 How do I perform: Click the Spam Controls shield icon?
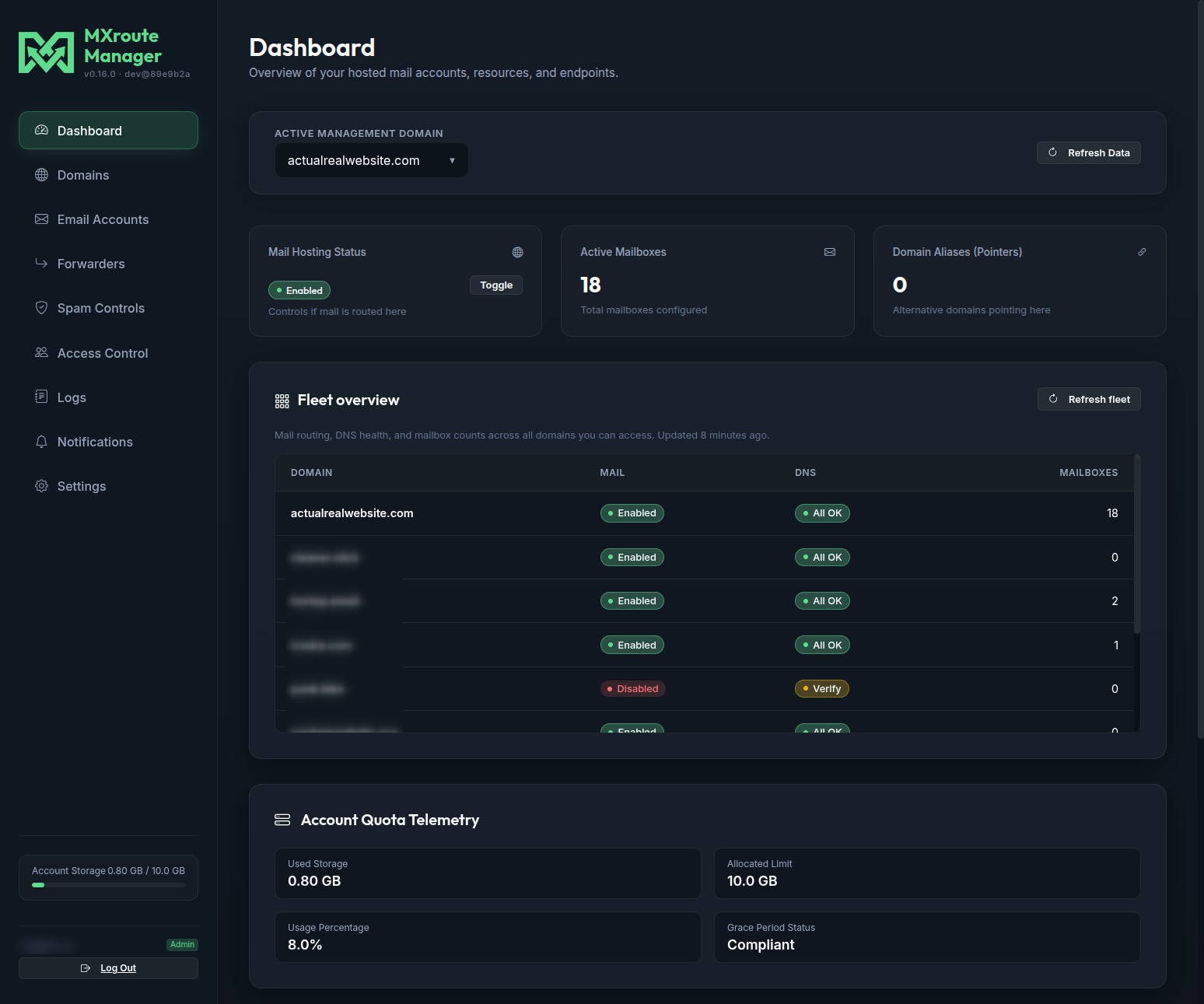pyautogui.click(x=41, y=308)
